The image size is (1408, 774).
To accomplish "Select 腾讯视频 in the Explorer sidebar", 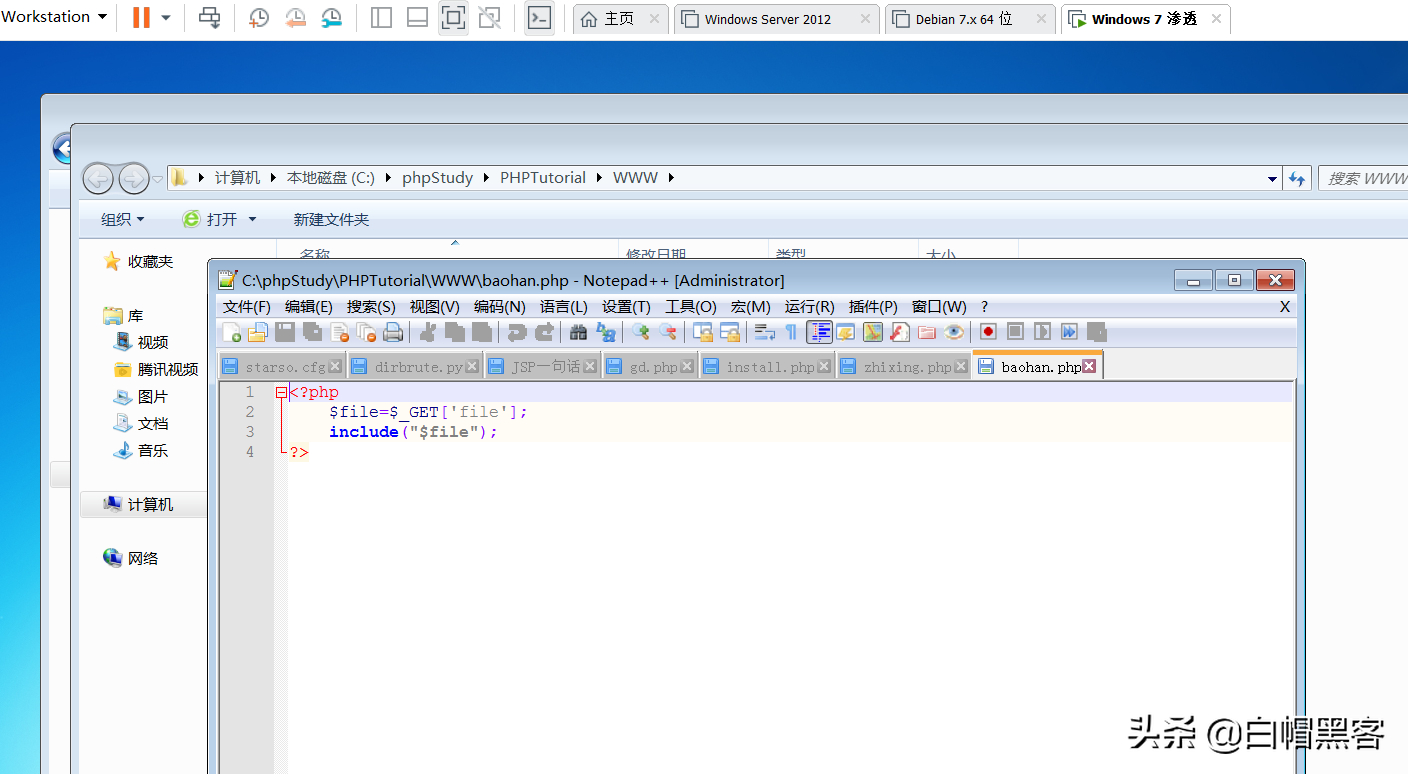I will [155, 369].
